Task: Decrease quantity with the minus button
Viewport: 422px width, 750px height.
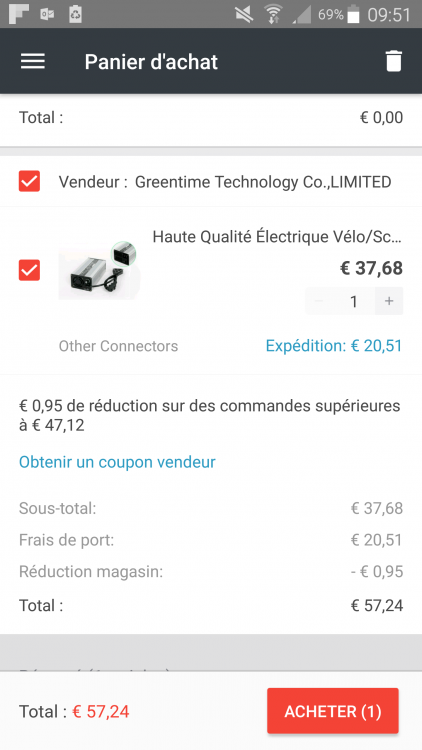Action: pyautogui.click(x=319, y=301)
